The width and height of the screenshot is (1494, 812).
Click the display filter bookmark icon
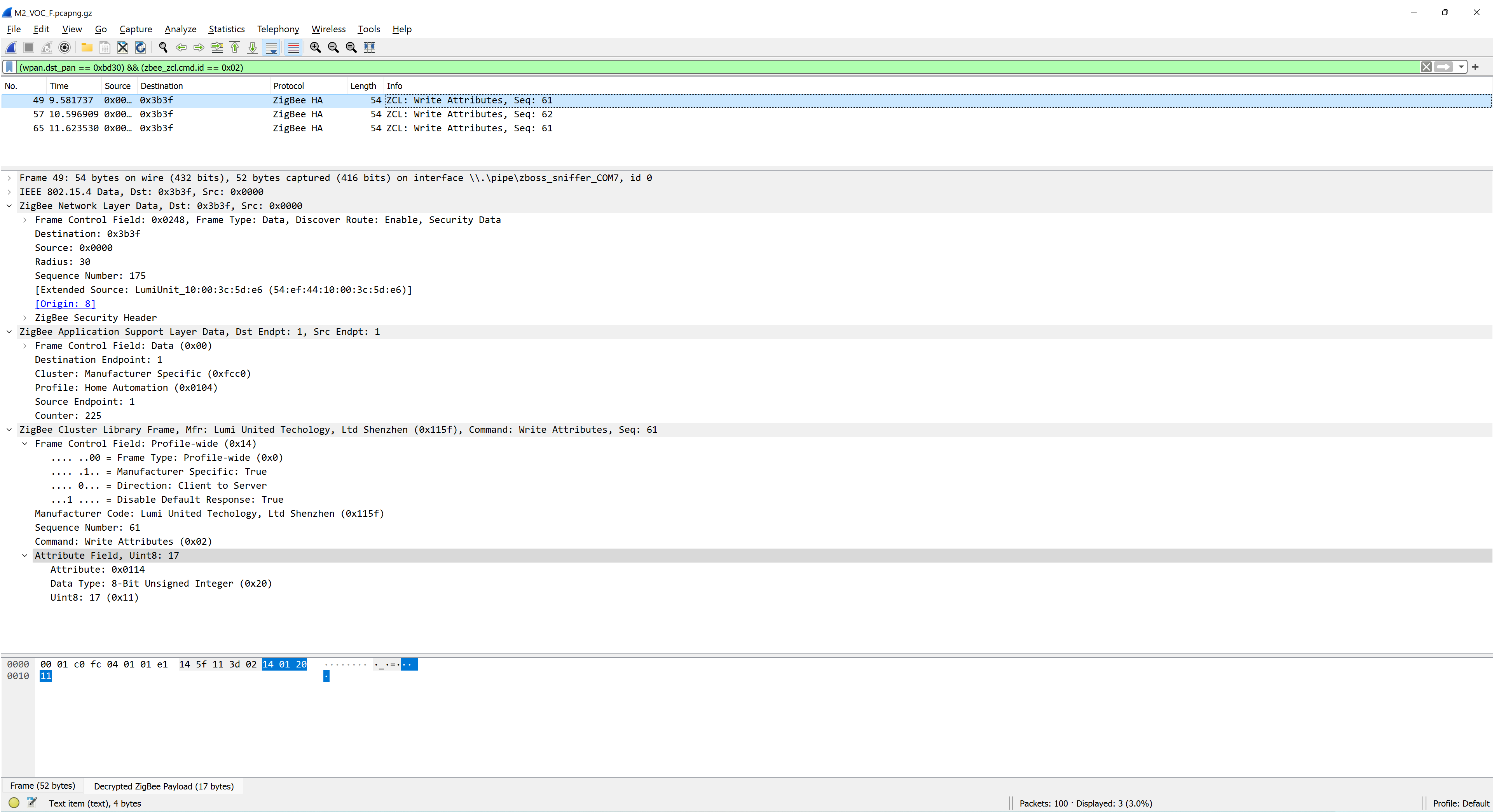tap(9, 67)
